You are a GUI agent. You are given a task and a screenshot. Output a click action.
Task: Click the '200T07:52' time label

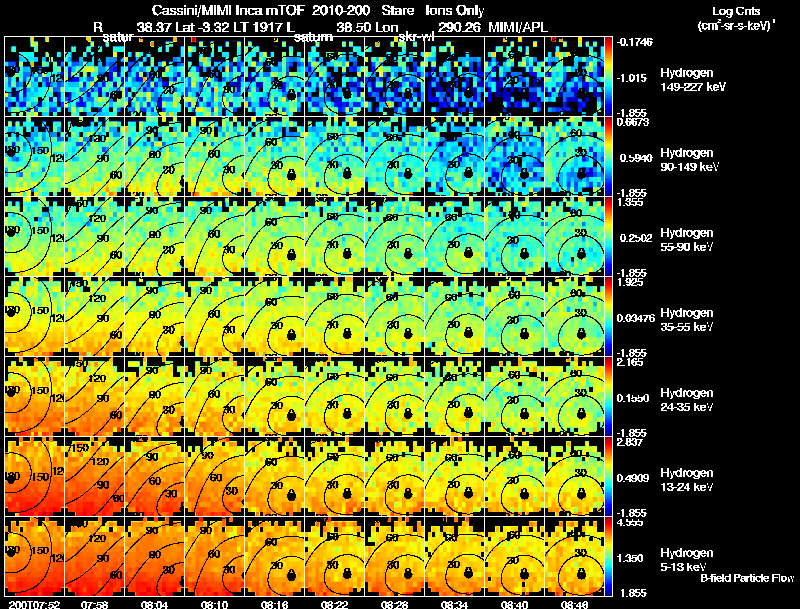click(x=34, y=604)
